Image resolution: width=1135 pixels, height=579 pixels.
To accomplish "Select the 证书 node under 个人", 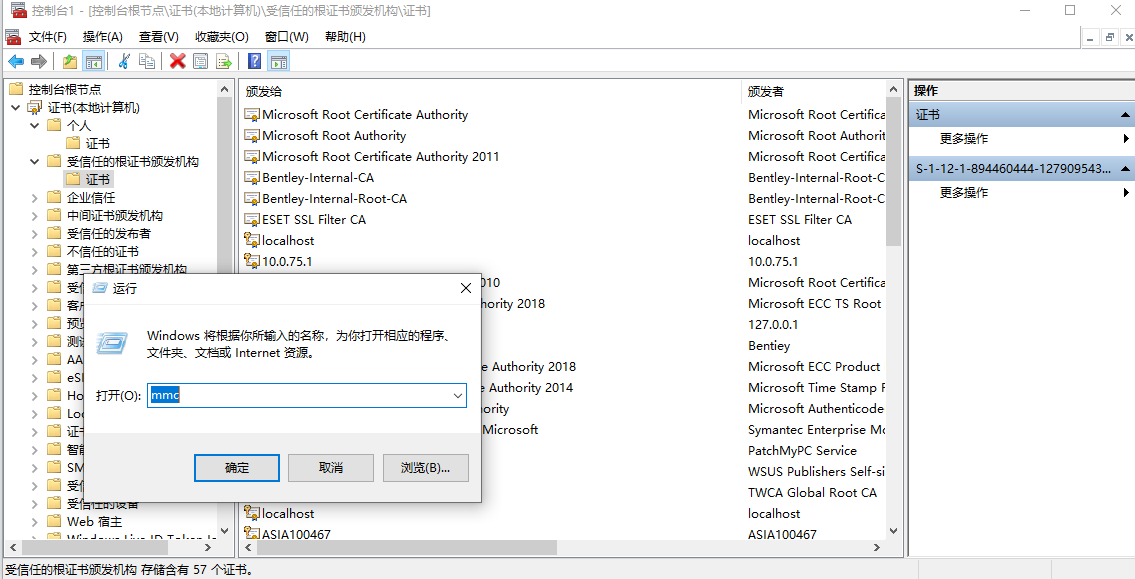I will point(98,143).
